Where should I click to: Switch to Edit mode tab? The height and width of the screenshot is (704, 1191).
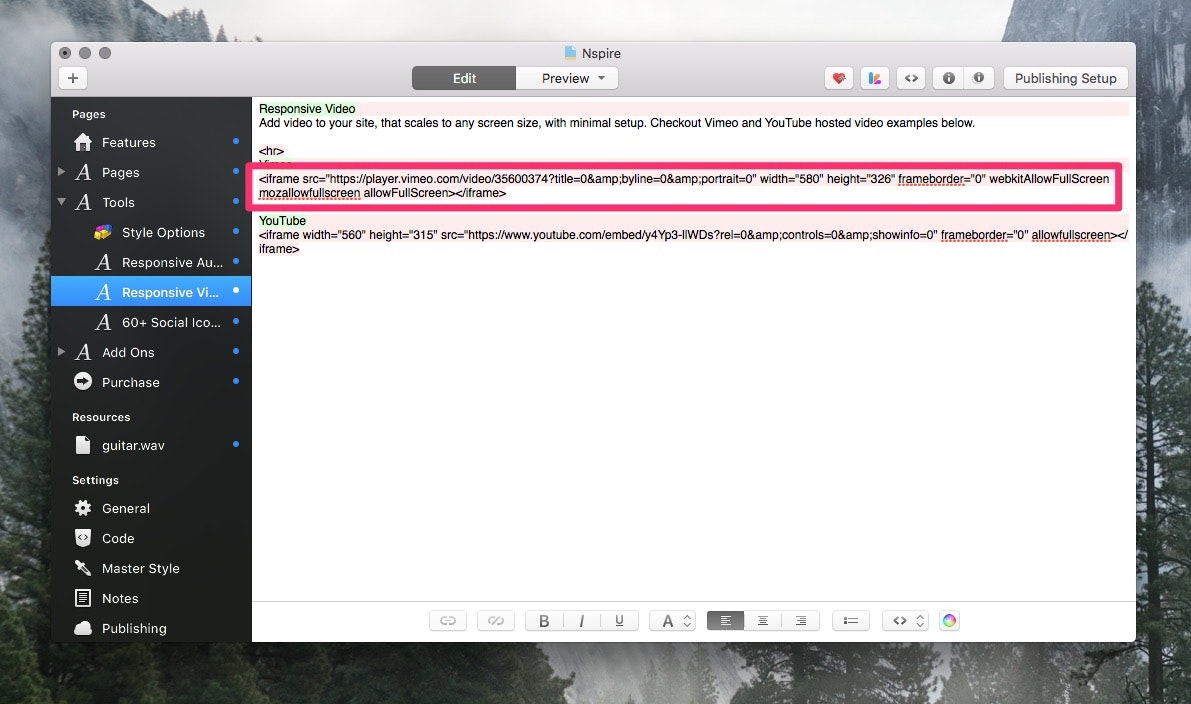click(x=464, y=78)
